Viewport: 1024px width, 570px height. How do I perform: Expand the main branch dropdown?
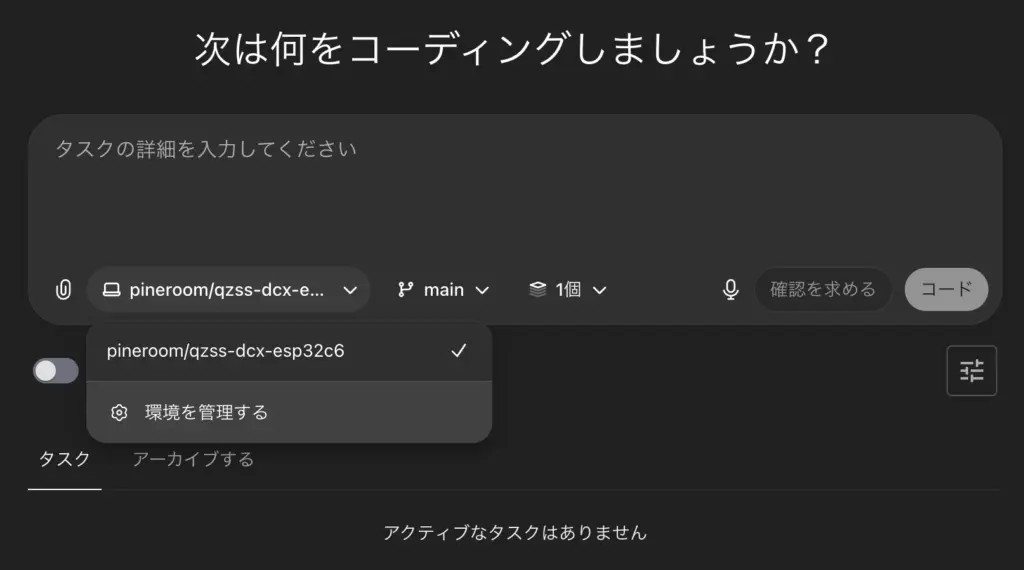click(444, 290)
